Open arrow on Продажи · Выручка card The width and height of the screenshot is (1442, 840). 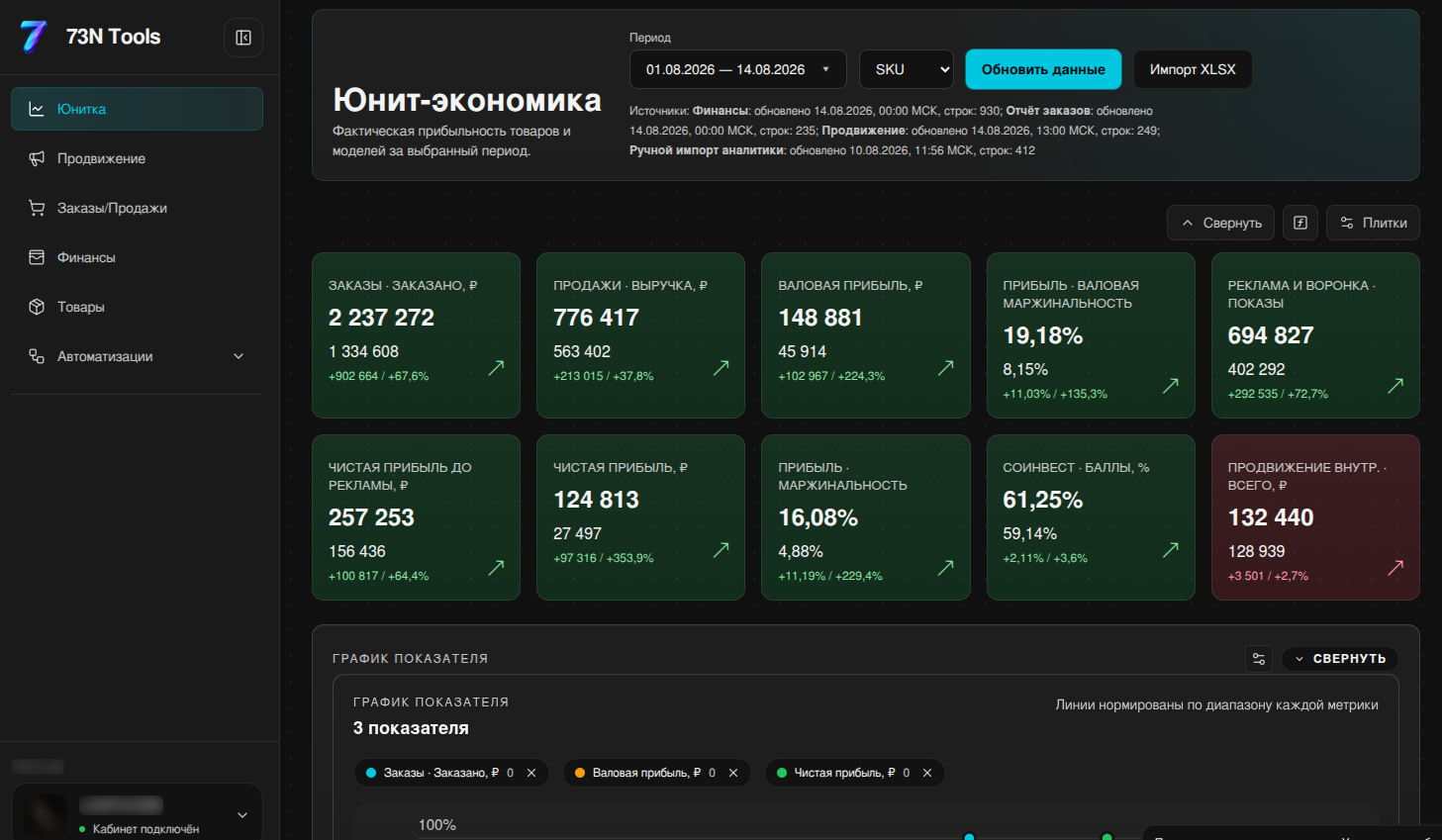point(721,368)
